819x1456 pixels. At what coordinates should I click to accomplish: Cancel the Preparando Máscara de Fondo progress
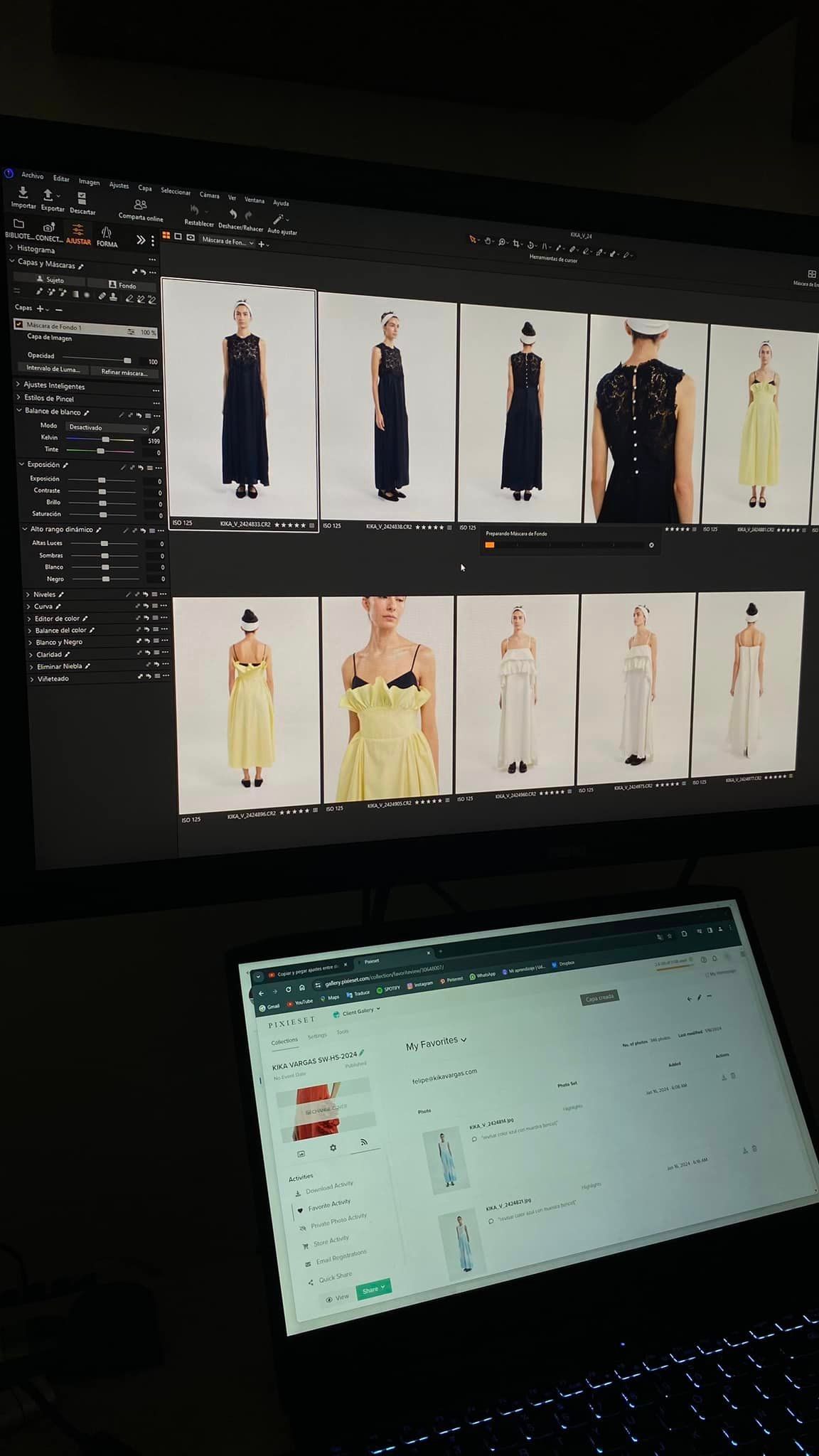[x=651, y=545]
